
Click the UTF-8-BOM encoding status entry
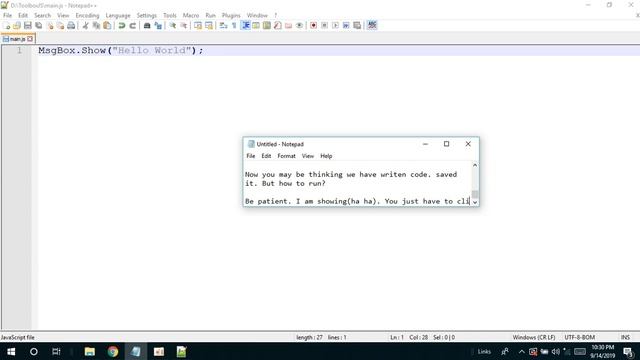pyautogui.click(x=580, y=338)
